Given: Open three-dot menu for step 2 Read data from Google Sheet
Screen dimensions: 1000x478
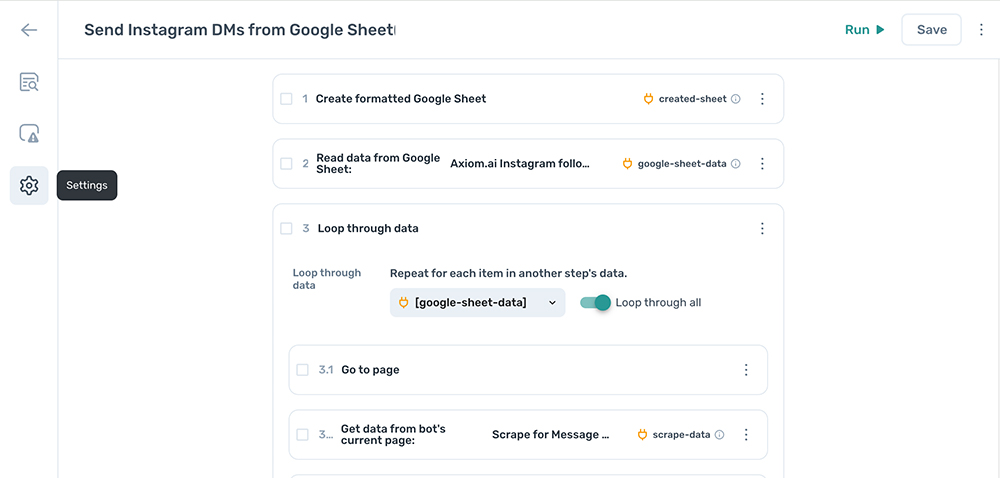Looking at the screenshot, I should (762, 164).
